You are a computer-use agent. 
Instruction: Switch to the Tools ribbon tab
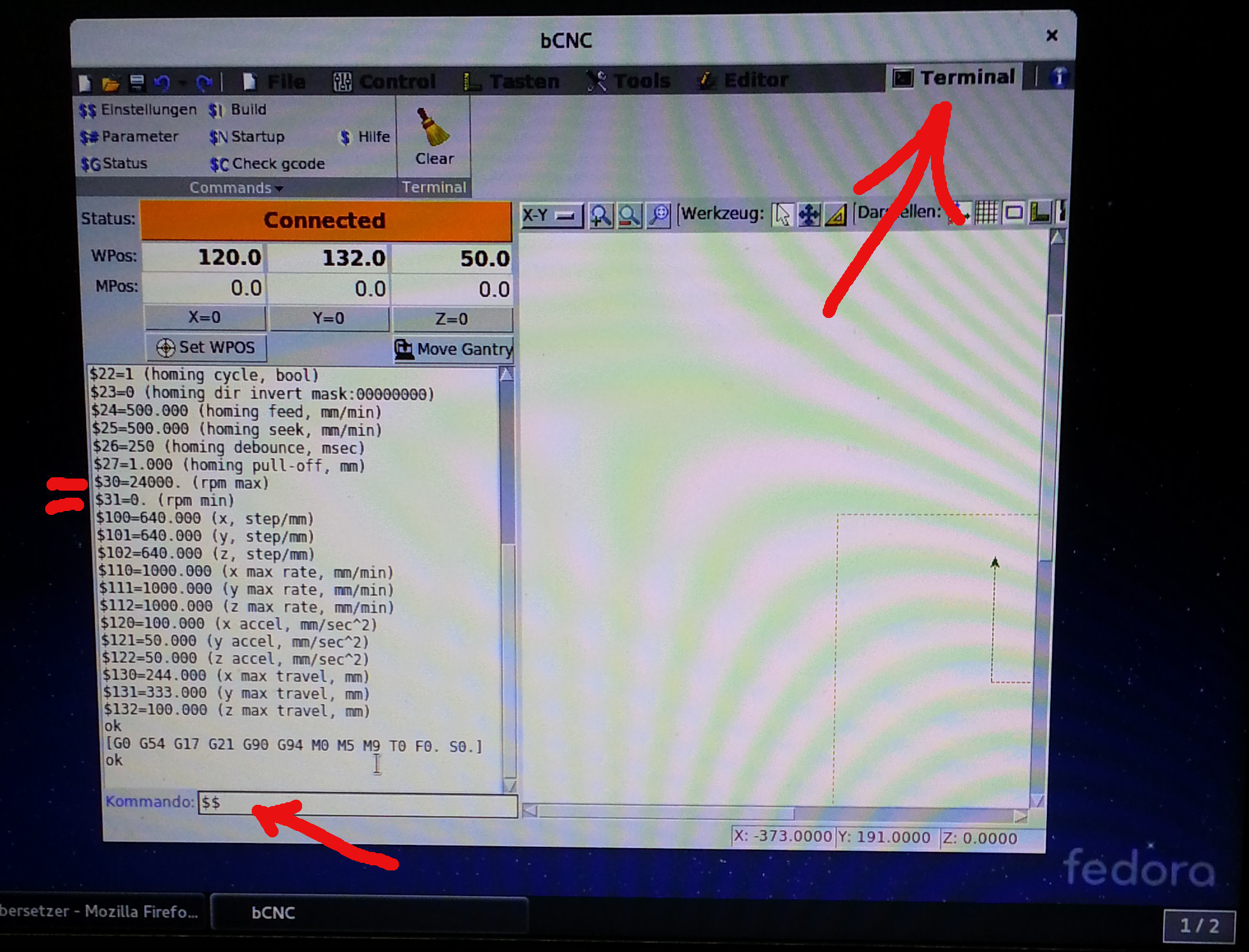click(x=628, y=80)
